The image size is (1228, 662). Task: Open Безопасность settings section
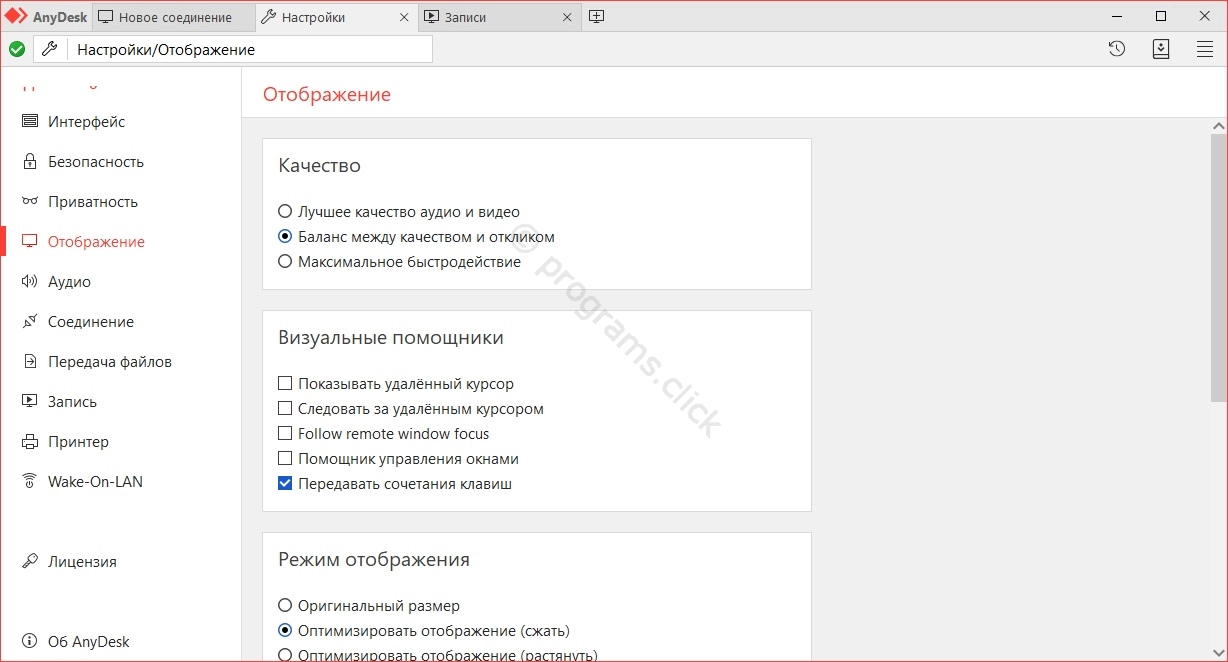pyautogui.click(x=96, y=162)
